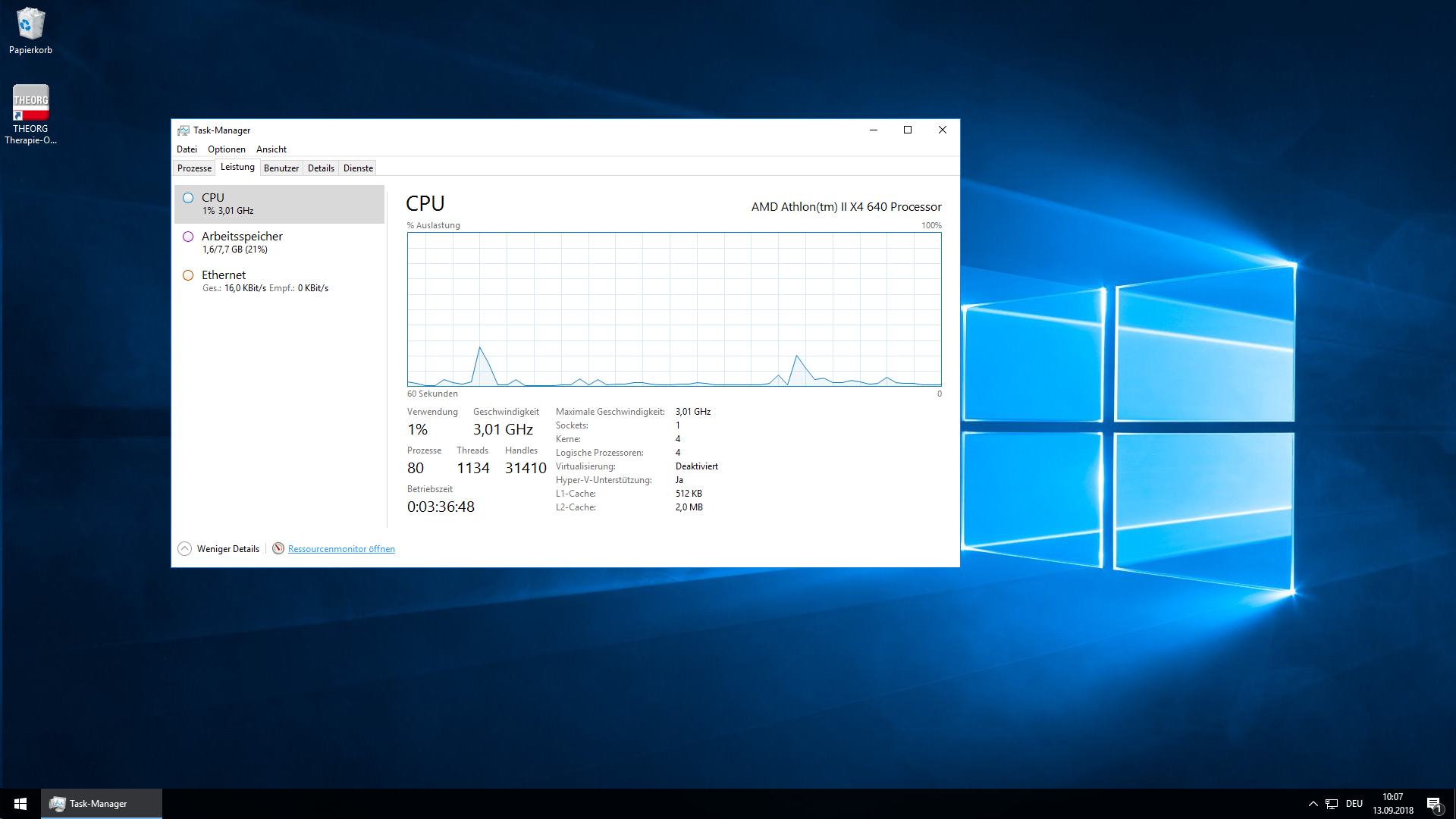Select Ethernet 16,0 KBit/s entry
This screenshot has height=819, width=1456.
point(279,281)
